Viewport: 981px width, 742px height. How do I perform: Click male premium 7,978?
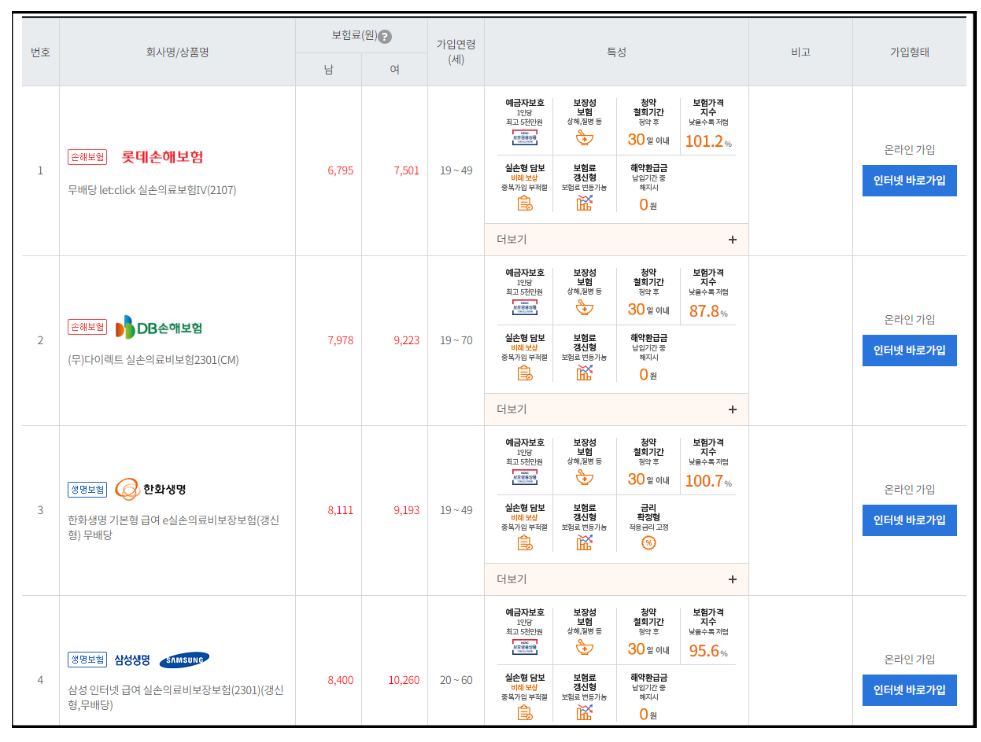(340, 340)
